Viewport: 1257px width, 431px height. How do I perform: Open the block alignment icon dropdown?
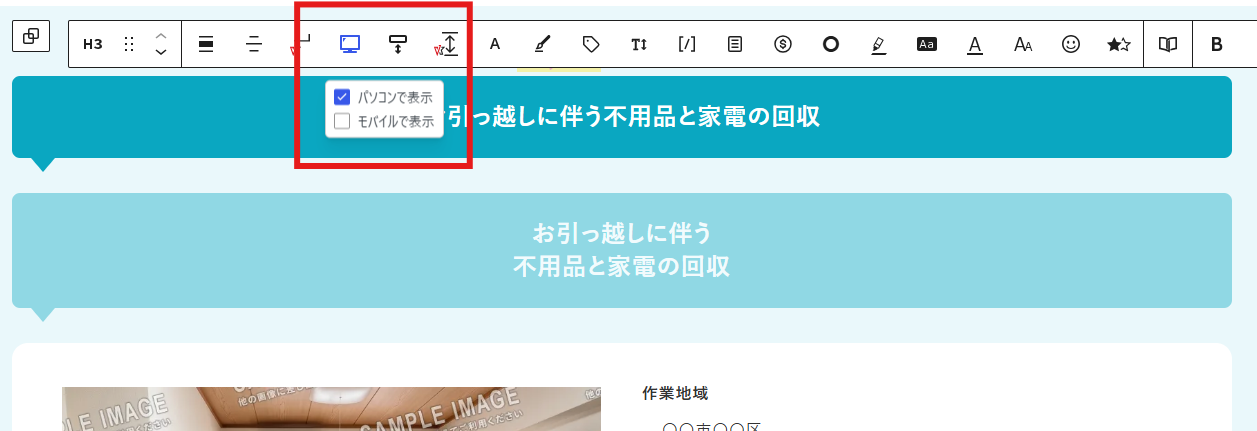tap(206, 44)
